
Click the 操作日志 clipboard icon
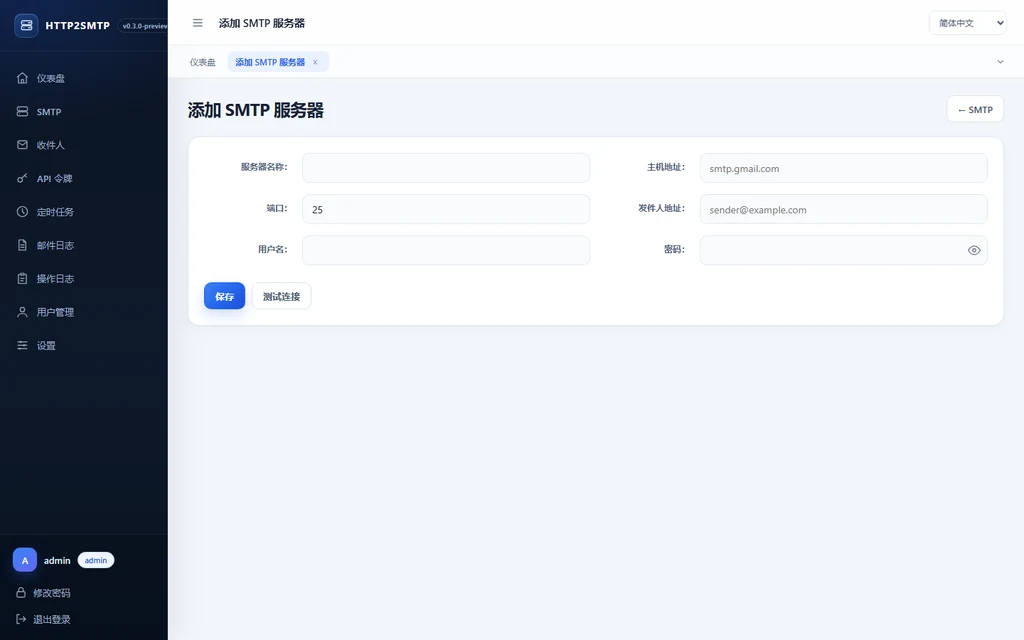click(22, 278)
